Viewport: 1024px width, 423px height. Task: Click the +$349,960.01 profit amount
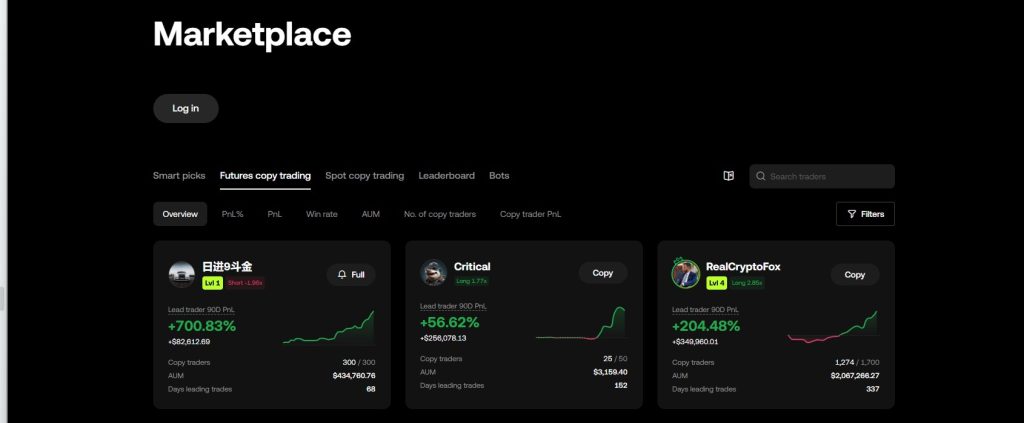click(695, 341)
